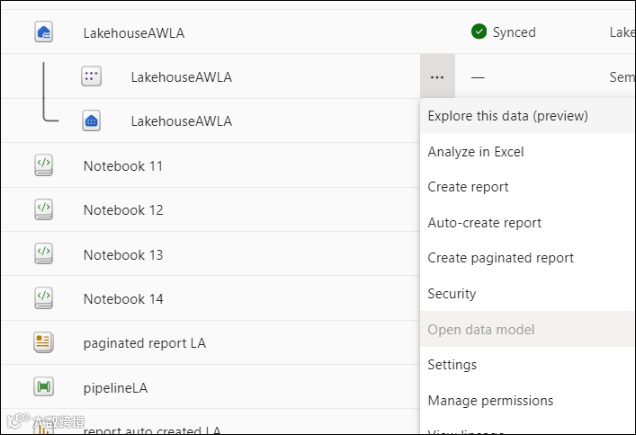Choose Auto-create report option

coord(485,223)
